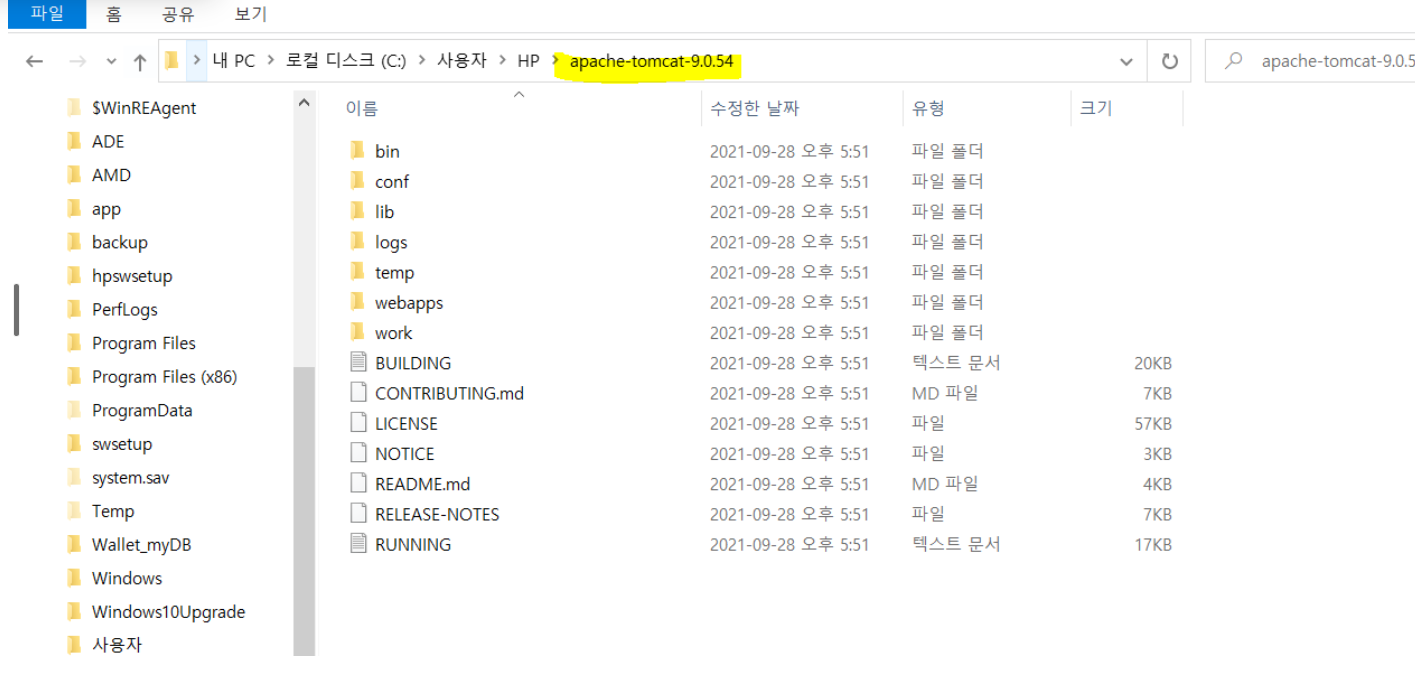The image size is (1415, 699).
Task: Expand chevron after HP breadcrumb
Action: point(556,61)
